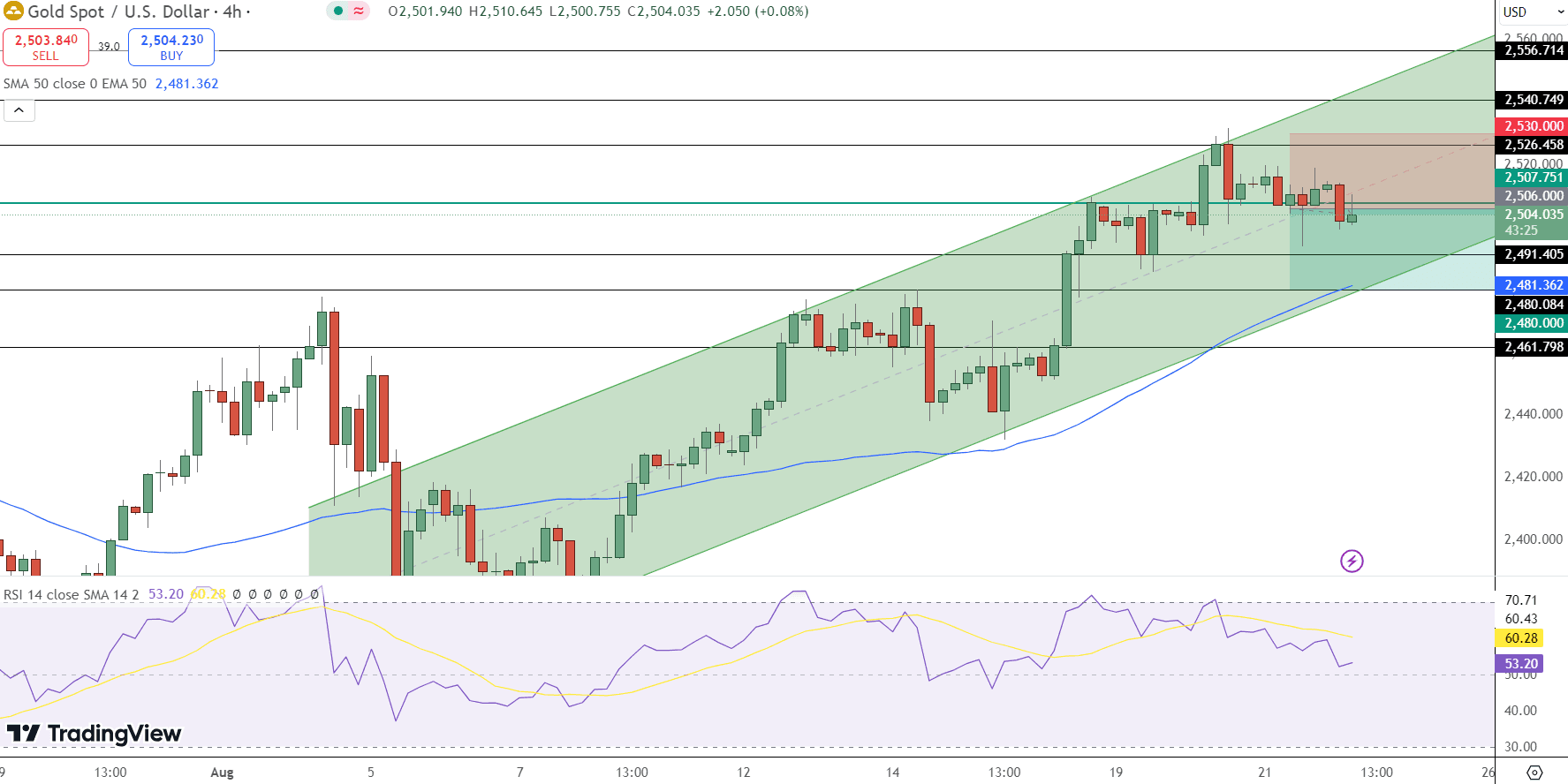
Task: Click the 70.71 RSI overbought scale label
Action: pyautogui.click(x=1521, y=600)
